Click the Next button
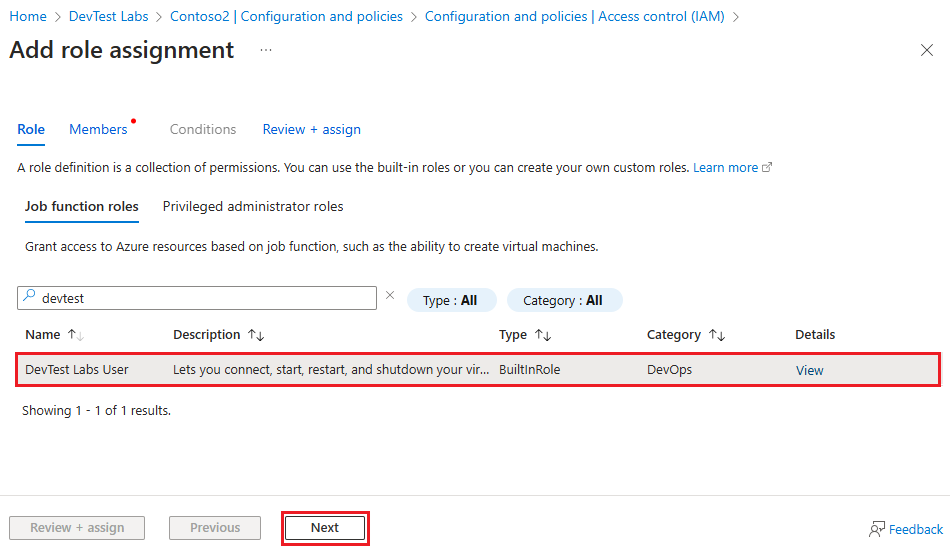This screenshot has width=950, height=551. click(x=325, y=528)
